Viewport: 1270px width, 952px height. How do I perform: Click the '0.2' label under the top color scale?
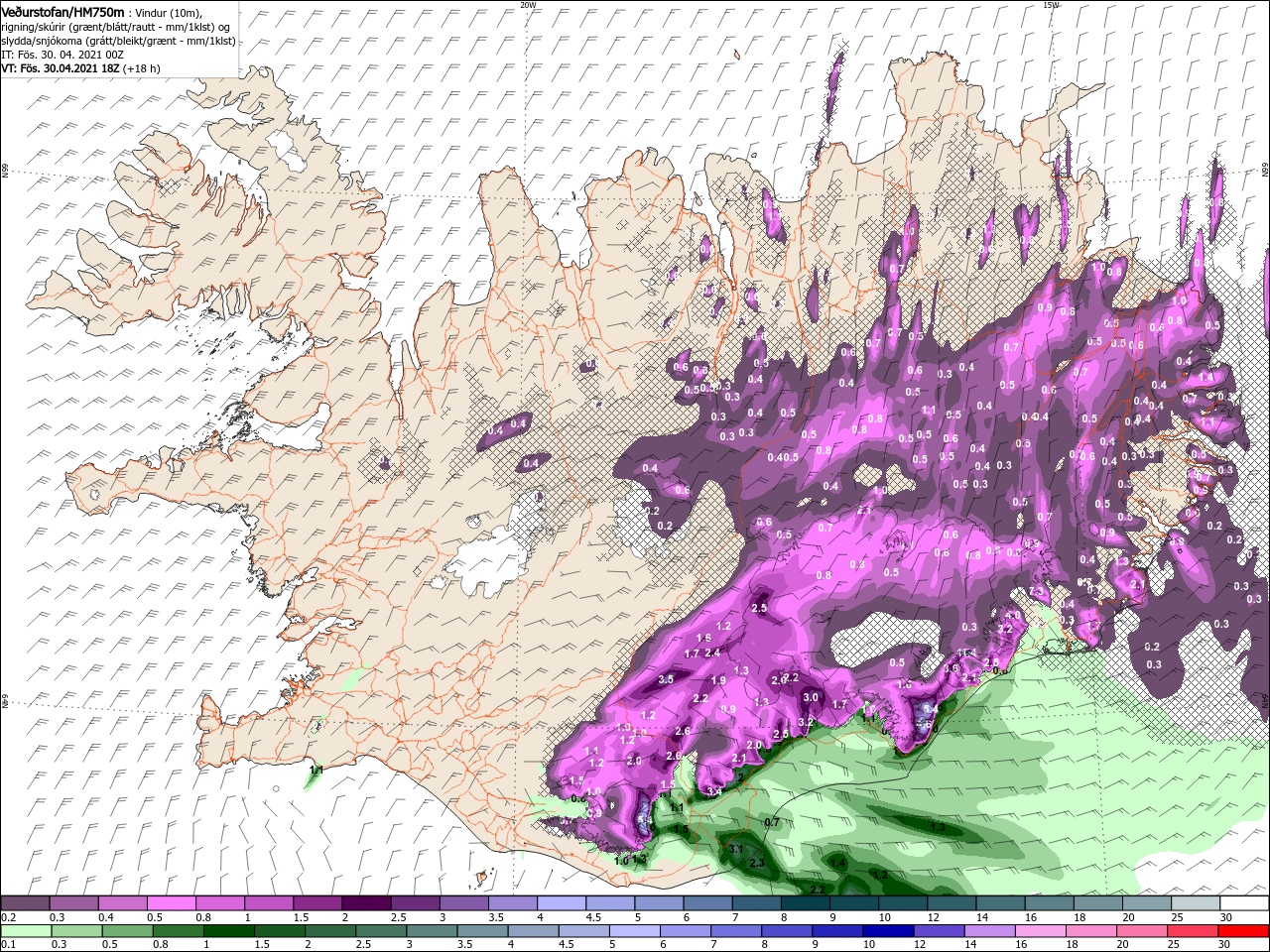pyautogui.click(x=8, y=917)
